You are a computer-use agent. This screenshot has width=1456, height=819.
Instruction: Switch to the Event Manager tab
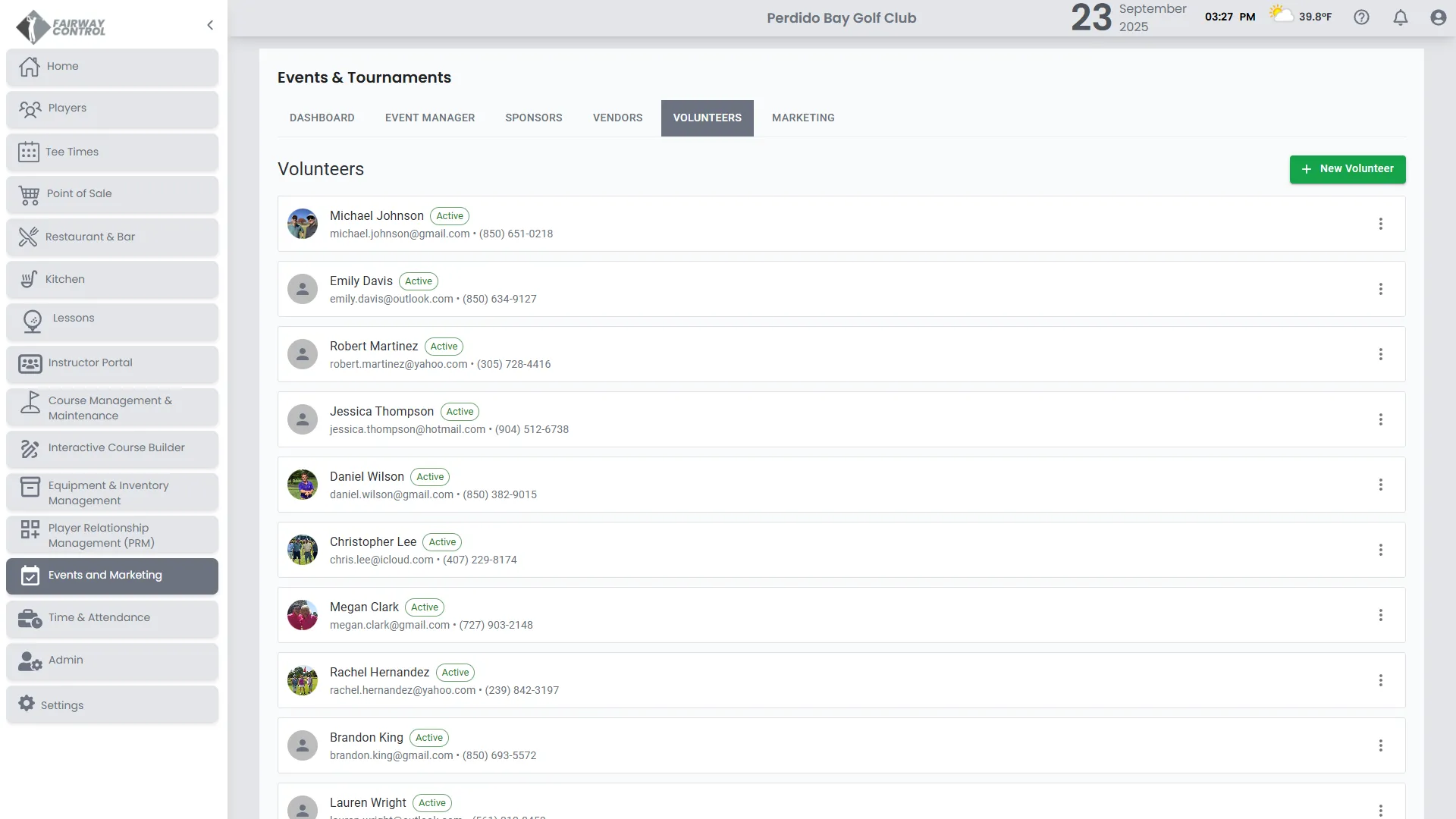(x=429, y=118)
